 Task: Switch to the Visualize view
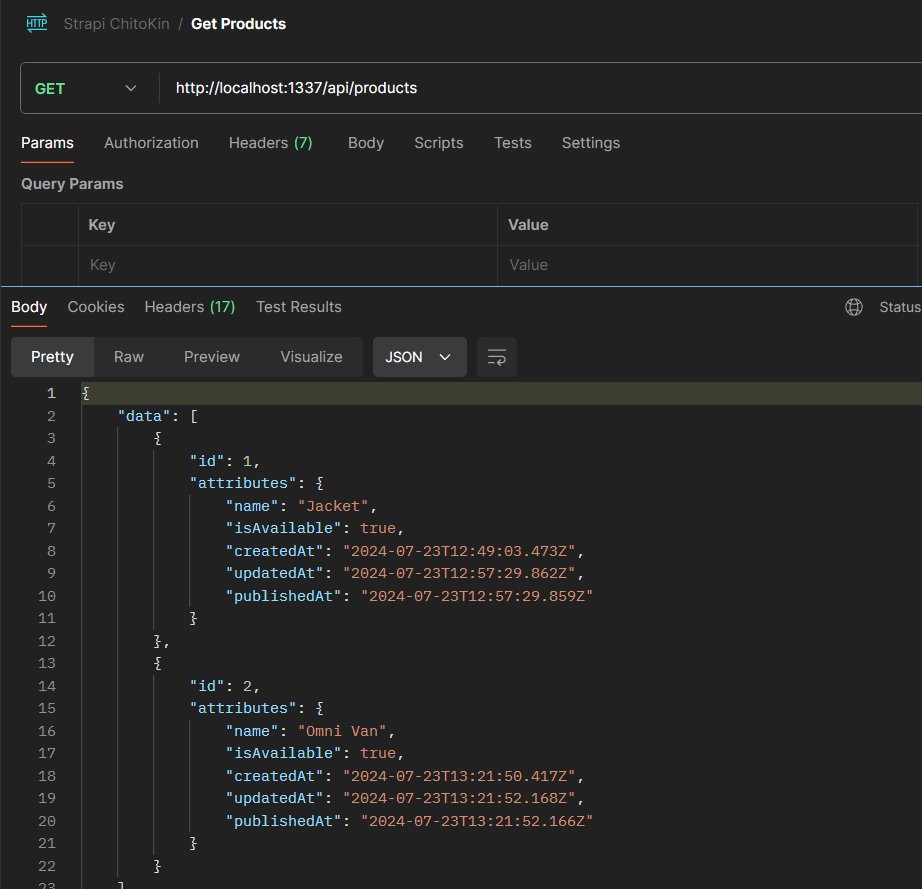pyautogui.click(x=311, y=357)
